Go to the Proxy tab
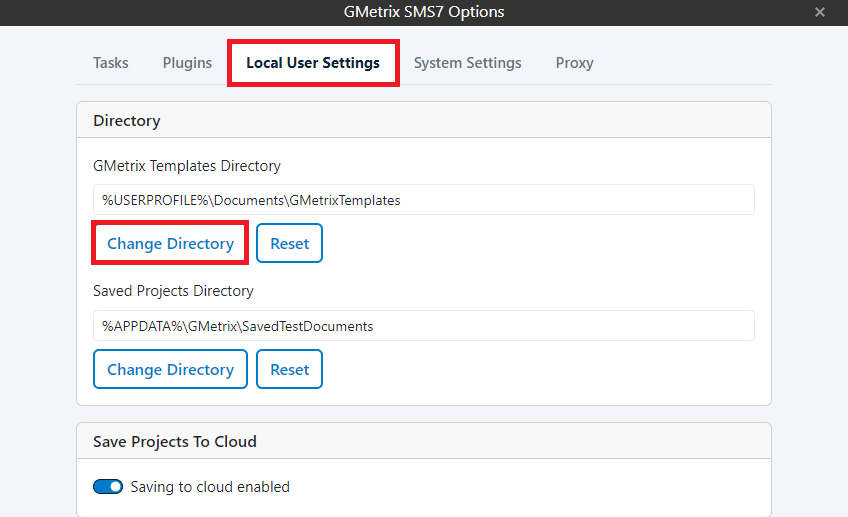This screenshot has height=517, width=848. tap(574, 63)
